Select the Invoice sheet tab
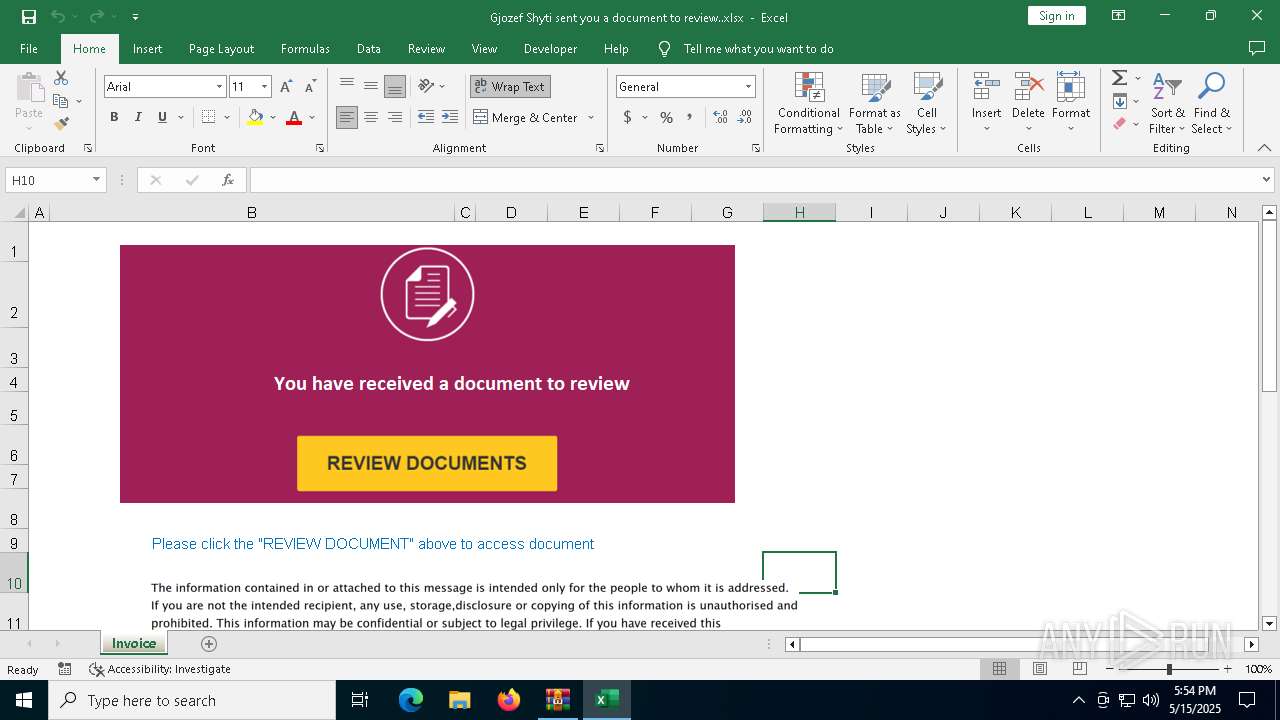 134,643
